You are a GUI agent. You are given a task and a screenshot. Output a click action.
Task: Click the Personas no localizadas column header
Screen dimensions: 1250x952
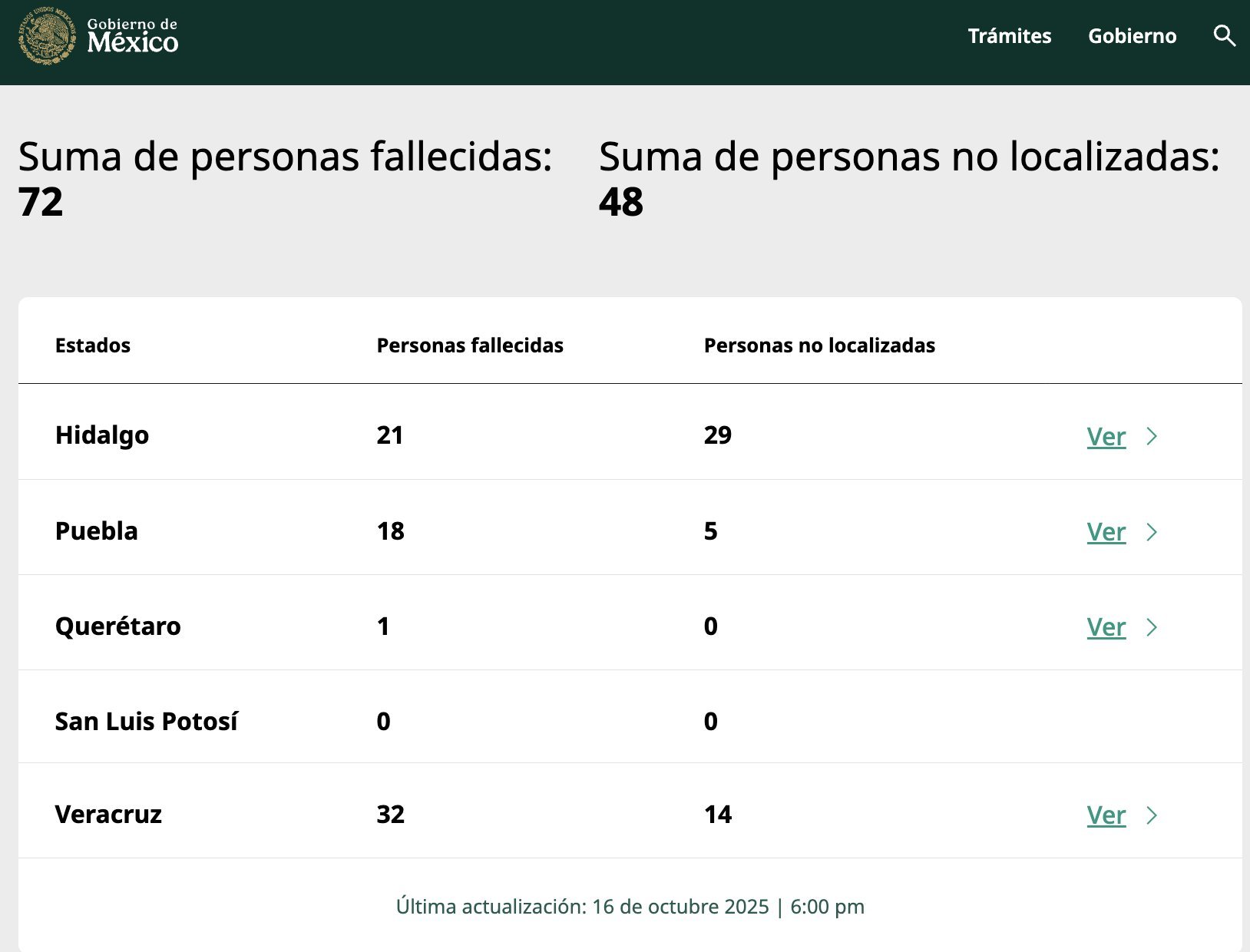coord(819,345)
